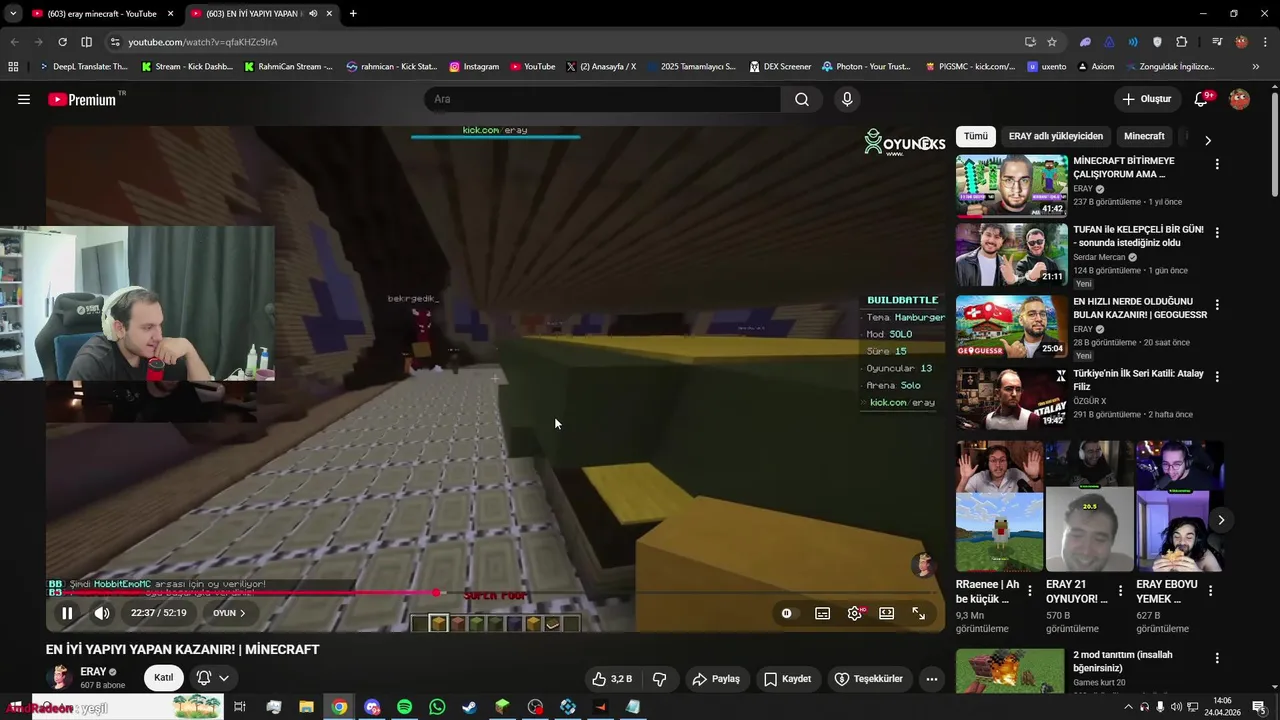The image size is (1280, 720).
Task: Open TUFAN ile KELEPÇELİ BİR GÜN video
Action: tap(1011, 254)
